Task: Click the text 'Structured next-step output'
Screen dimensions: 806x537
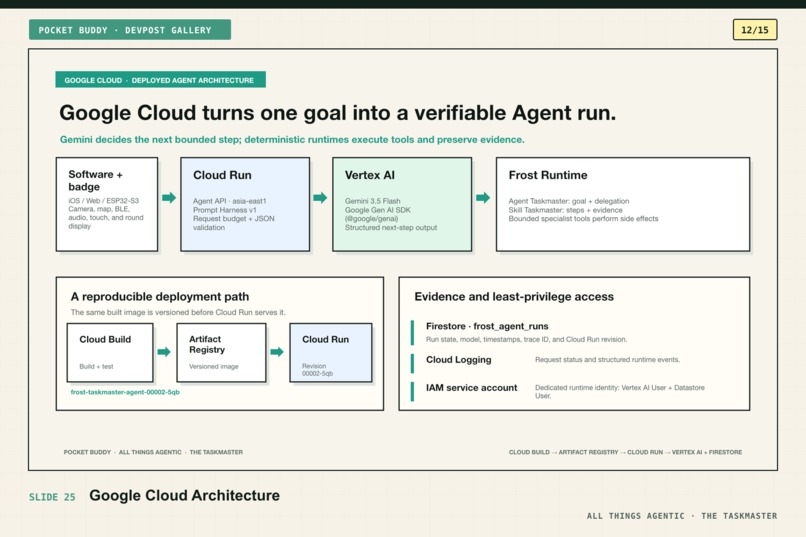Action: pos(391,227)
